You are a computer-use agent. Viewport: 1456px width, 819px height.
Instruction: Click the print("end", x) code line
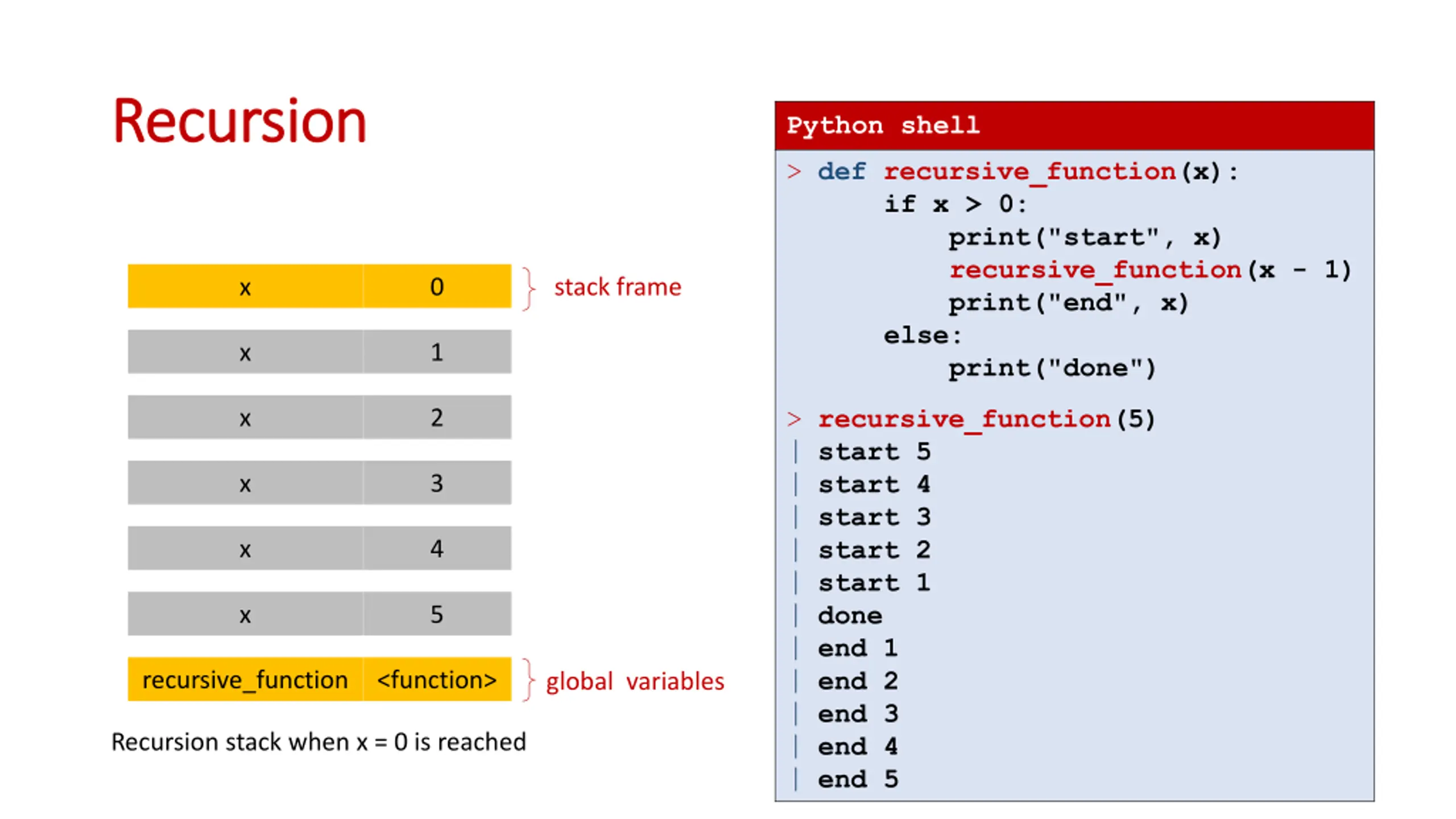tap(1068, 303)
